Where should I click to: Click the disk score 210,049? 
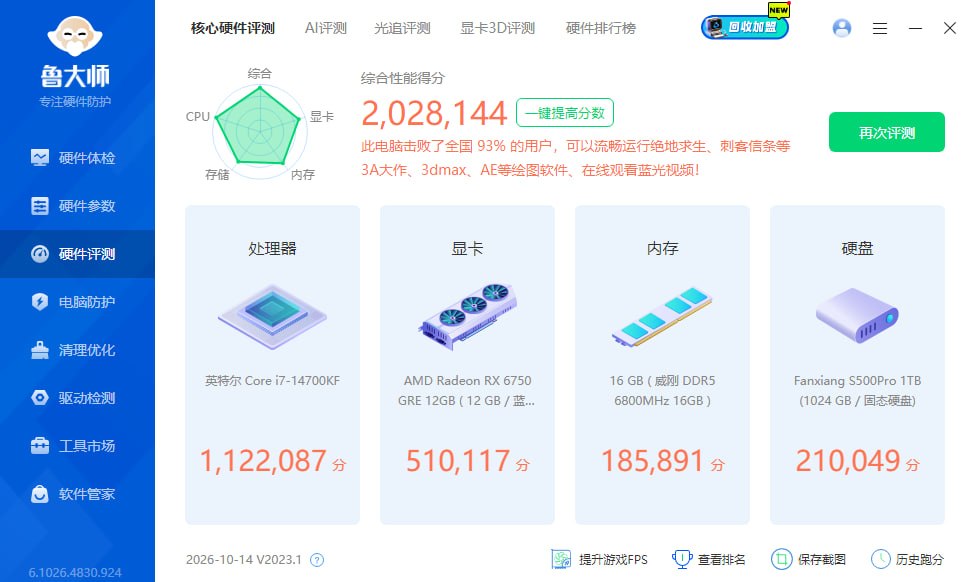coord(848,461)
